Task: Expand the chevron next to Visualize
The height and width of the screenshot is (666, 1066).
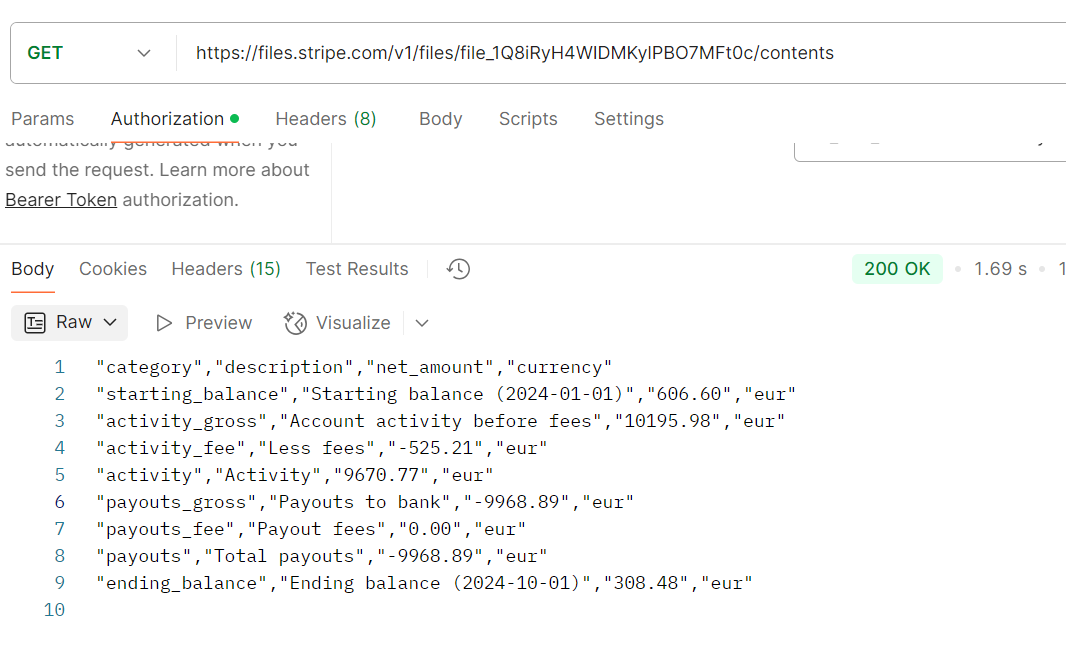Action: click(x=422, y=323)
